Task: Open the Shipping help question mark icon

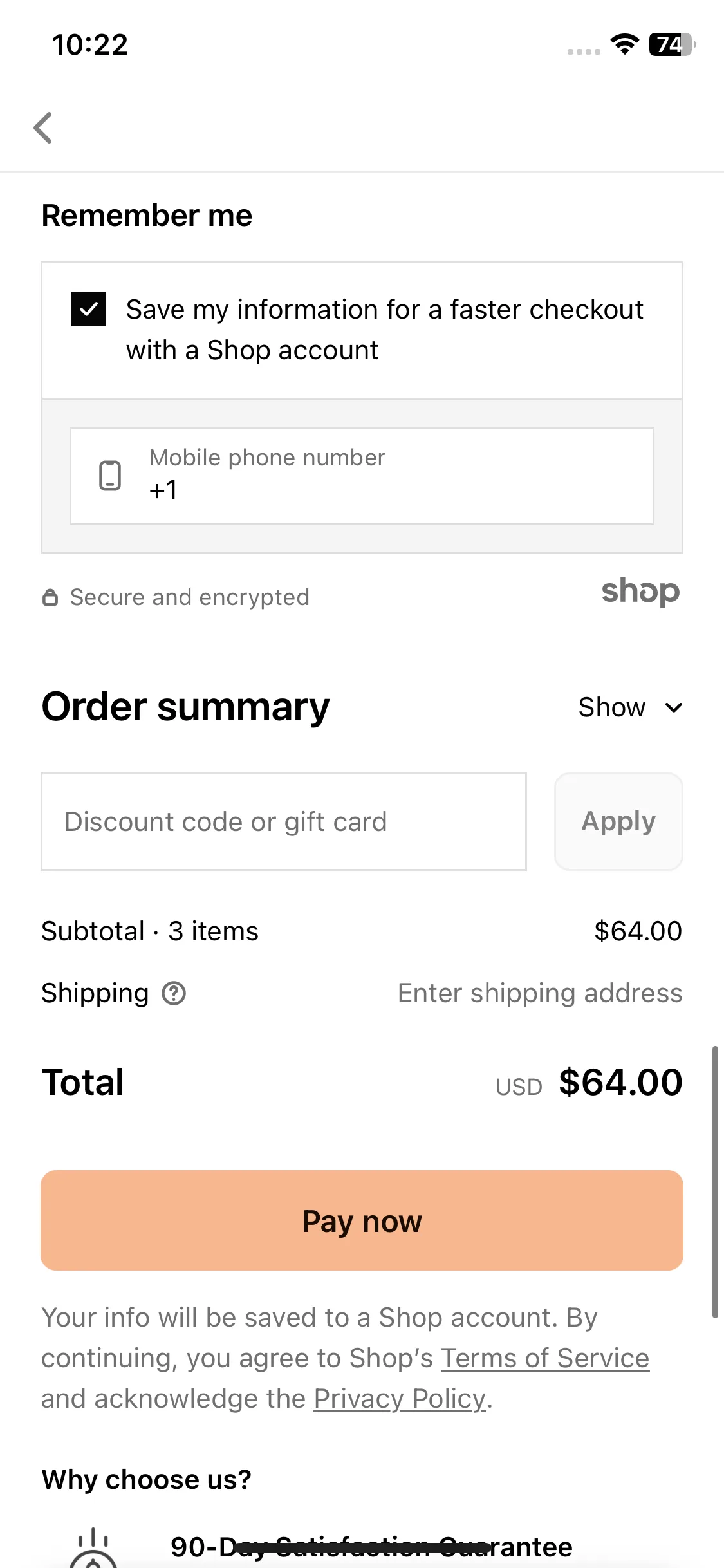Action: [x=174, y=993]
